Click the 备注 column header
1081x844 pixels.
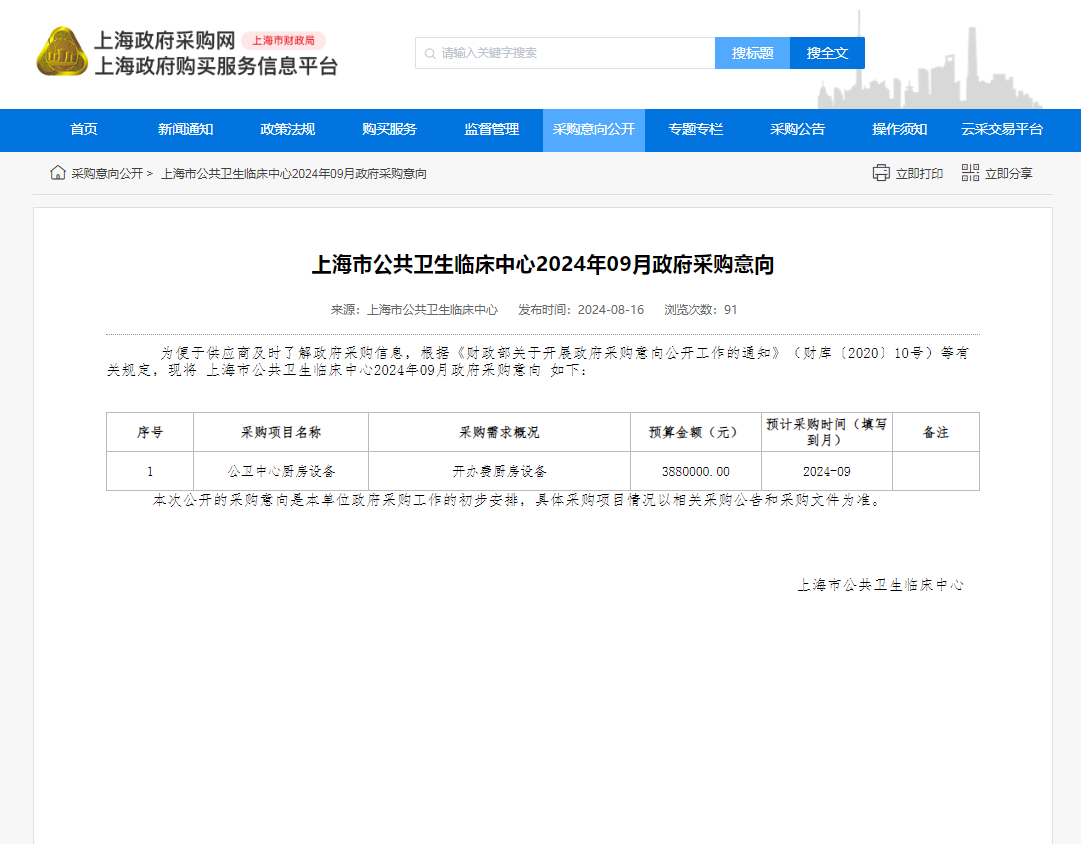pyautogui.click(x=936, y=432)
